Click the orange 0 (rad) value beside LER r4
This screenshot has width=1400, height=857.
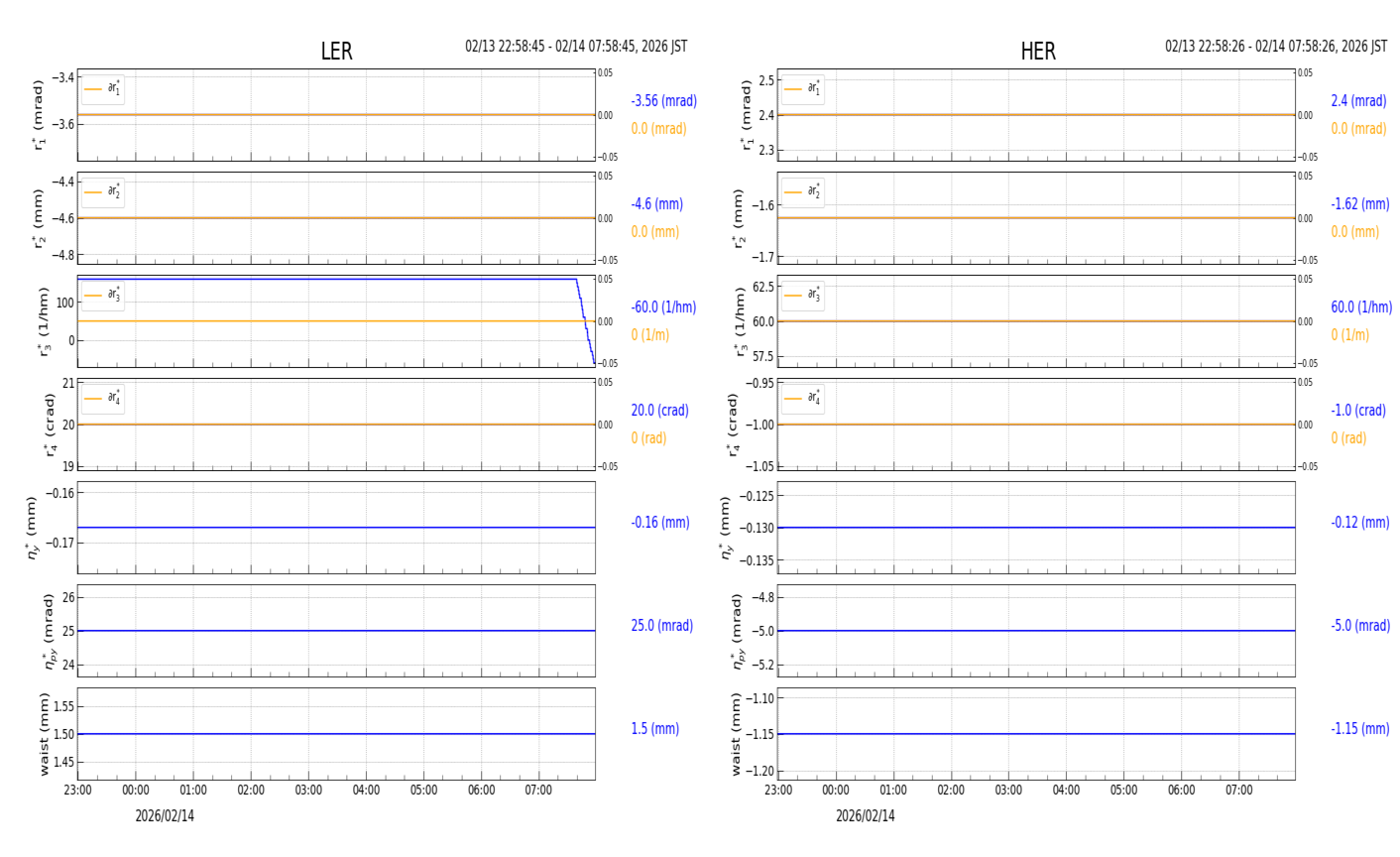click(648, 438)
